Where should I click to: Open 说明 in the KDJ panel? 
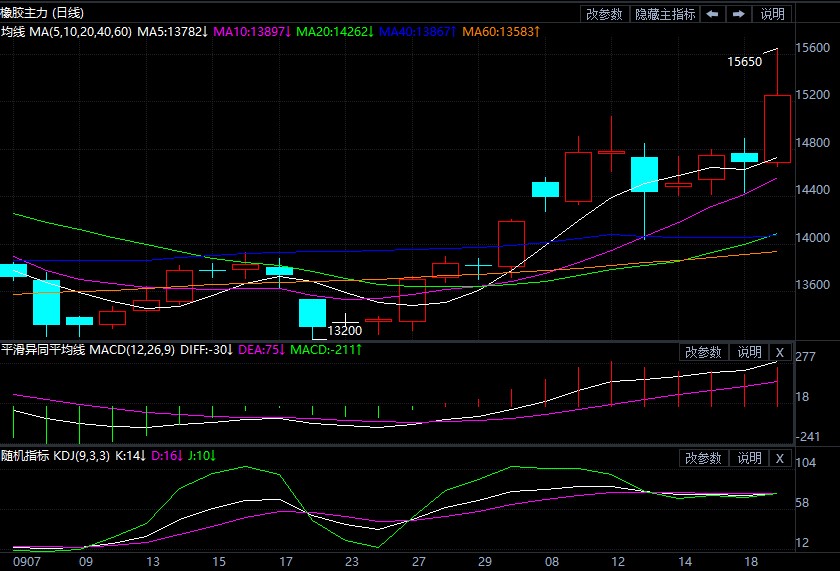749,458
